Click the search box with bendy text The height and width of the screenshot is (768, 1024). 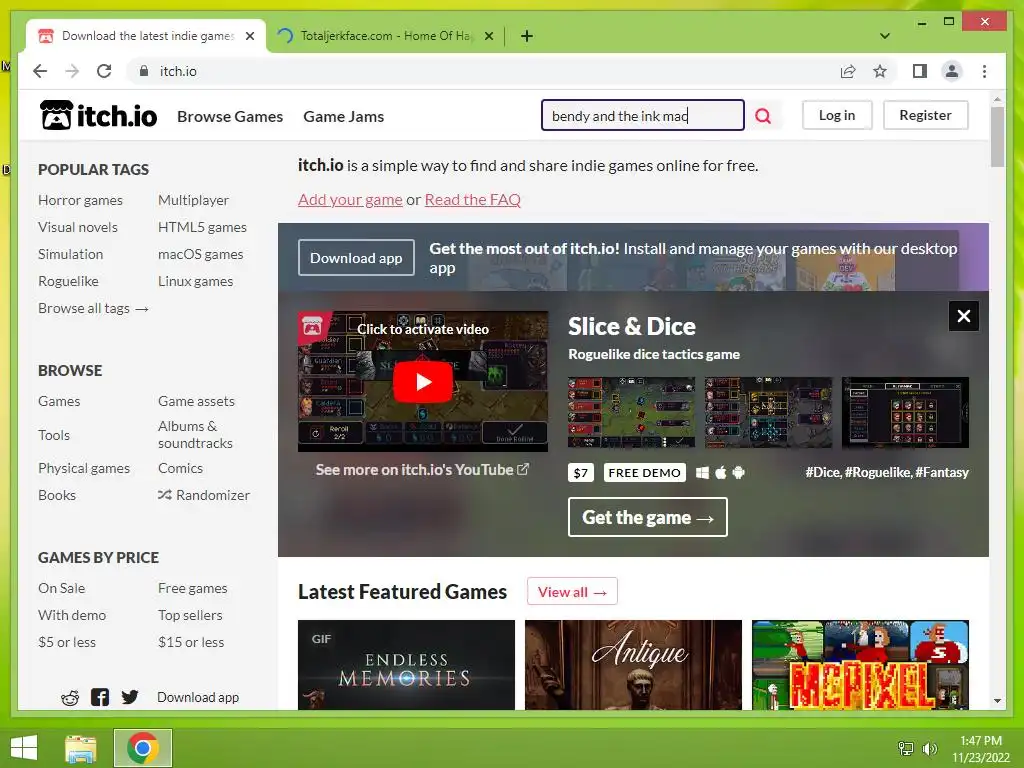[643, 116]
